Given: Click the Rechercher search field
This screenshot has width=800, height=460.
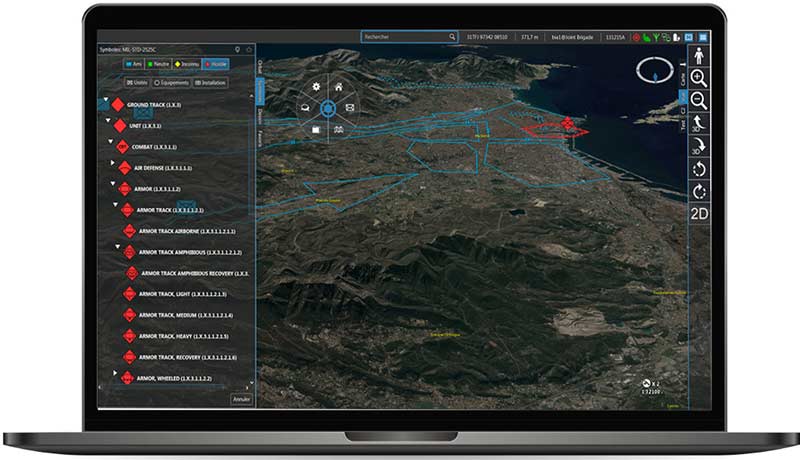Looking at the screenshot, I should pyautogui.click(x=405, y=37).
